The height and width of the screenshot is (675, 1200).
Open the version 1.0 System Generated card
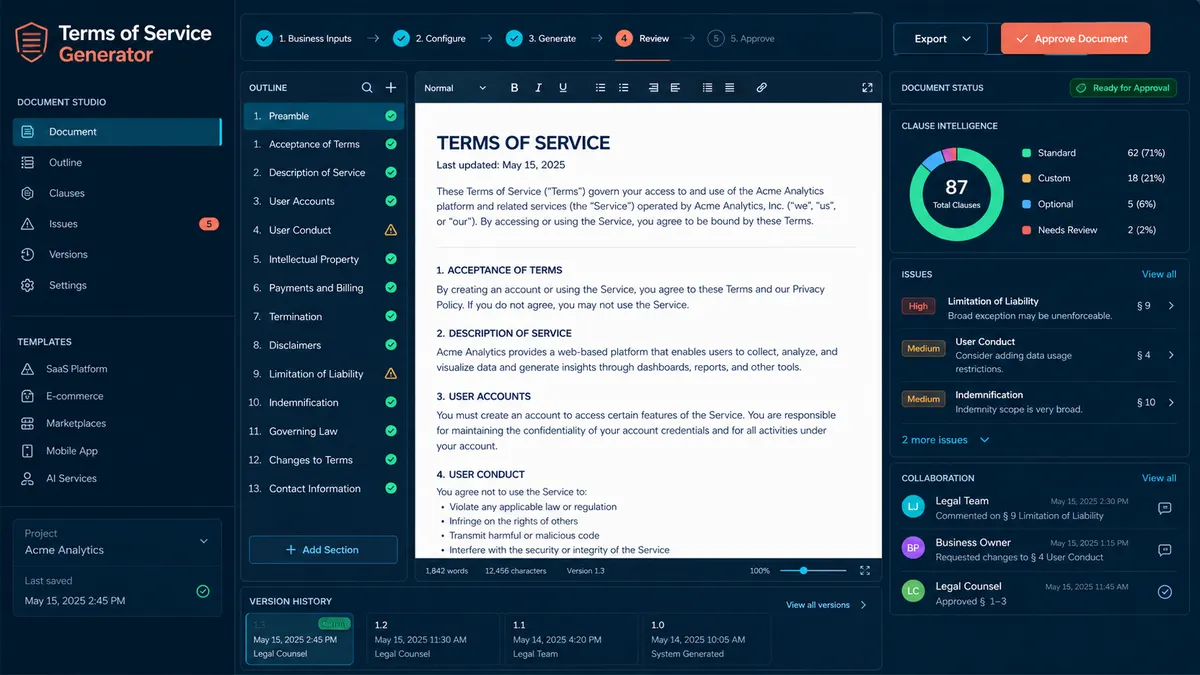tap(708, 639)
